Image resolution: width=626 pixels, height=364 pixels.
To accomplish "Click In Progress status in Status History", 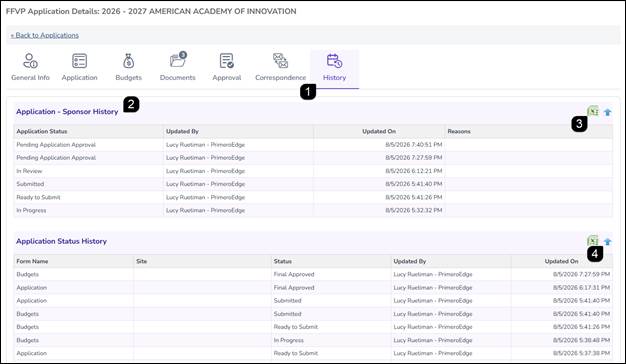I will click(x=289, y=340).
